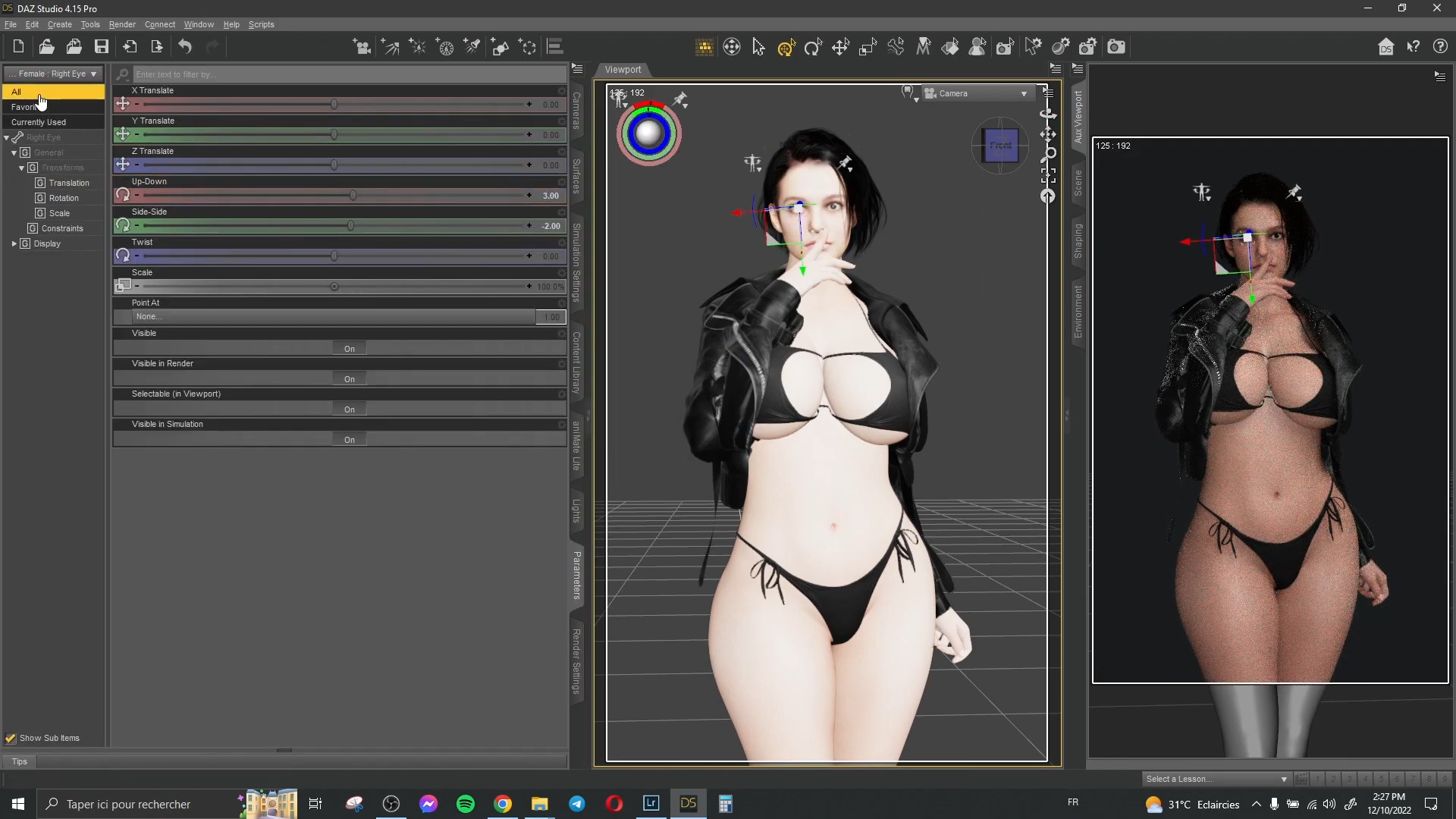Open the Scene side tab
1456x819 pixels.
click(1078, 183)
